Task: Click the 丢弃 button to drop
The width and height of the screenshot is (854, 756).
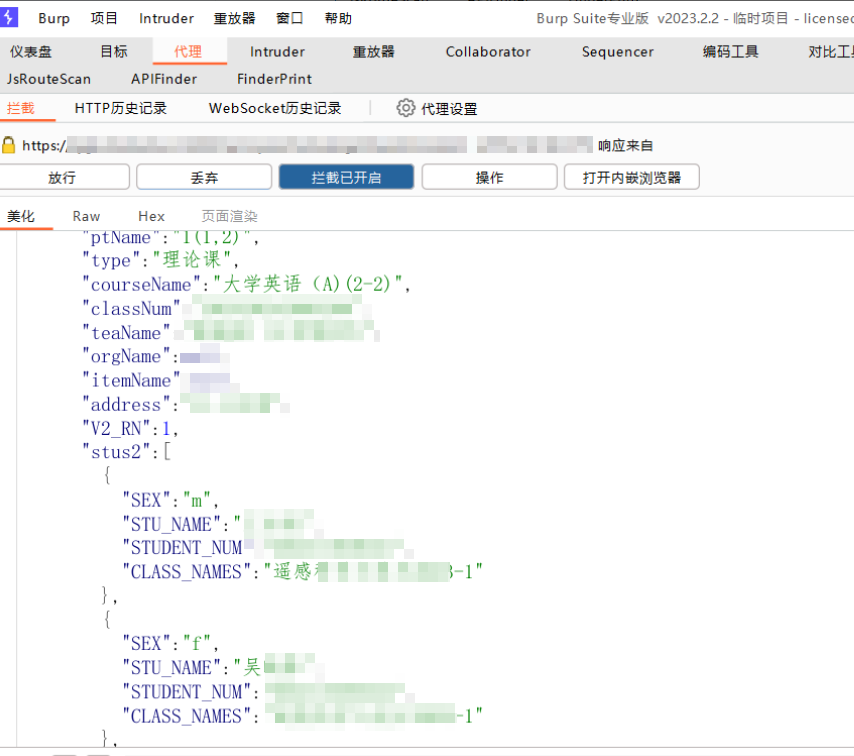Action: [x=204, y=177]
